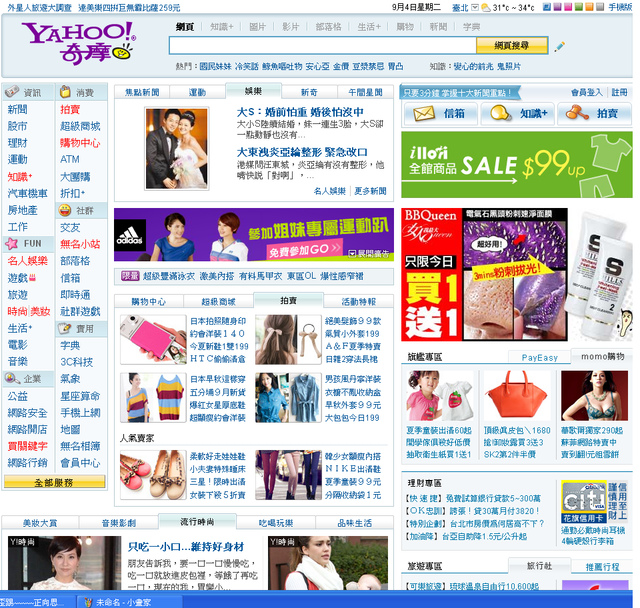The height and width of the screenshot is (608, 640).
Task: Switch search to 部落格 tab
Action: pos(328,27)
